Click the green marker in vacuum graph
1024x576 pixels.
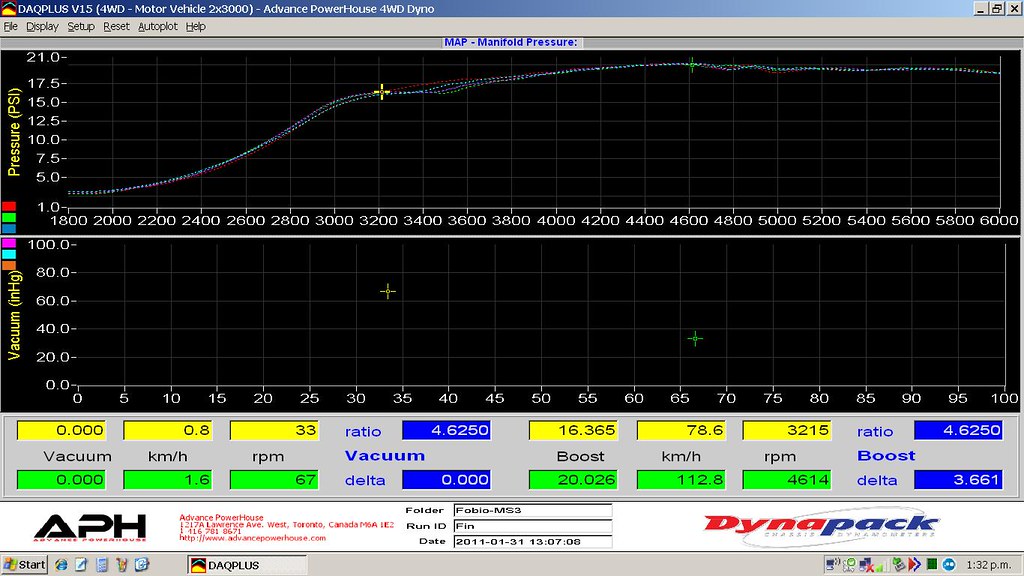tap(695, 338)
